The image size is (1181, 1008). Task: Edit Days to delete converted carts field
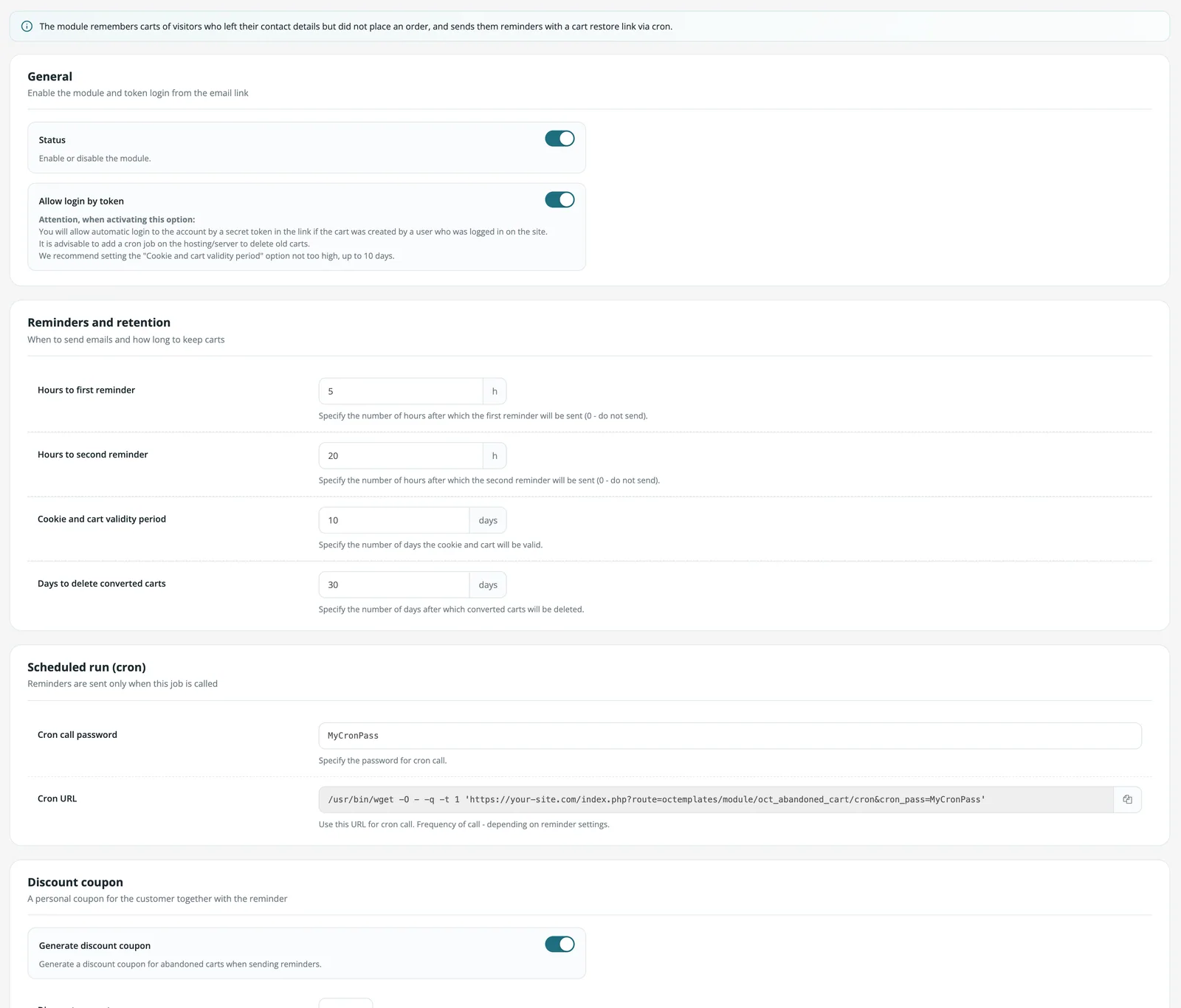[x=394, y=584]
